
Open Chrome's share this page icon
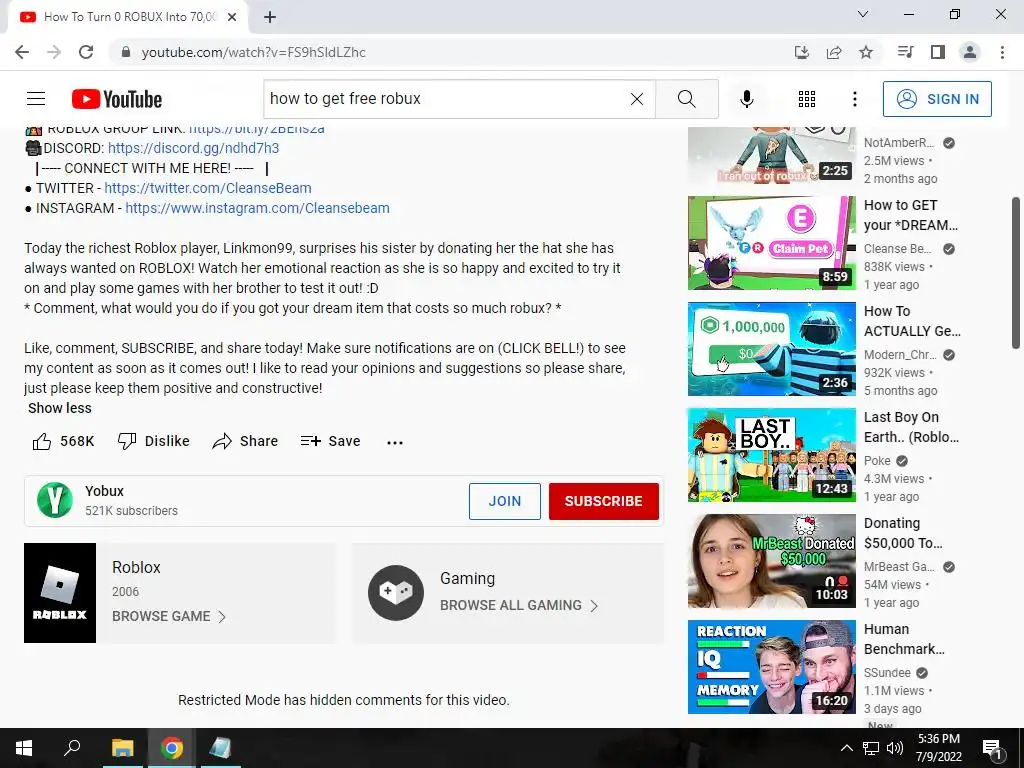(834, 52)
